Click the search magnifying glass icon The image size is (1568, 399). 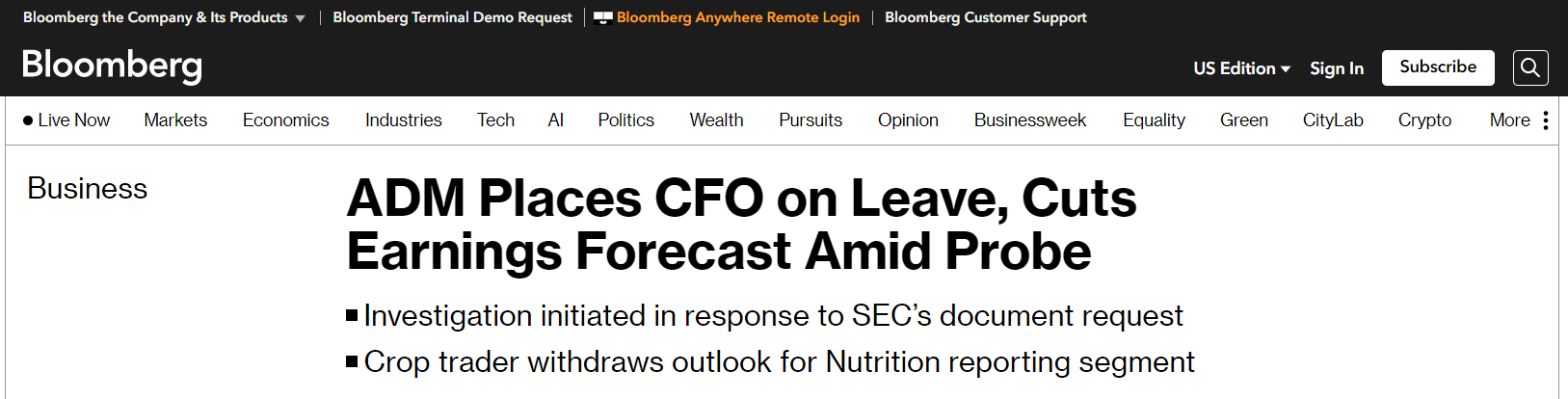pos(1530,68)
